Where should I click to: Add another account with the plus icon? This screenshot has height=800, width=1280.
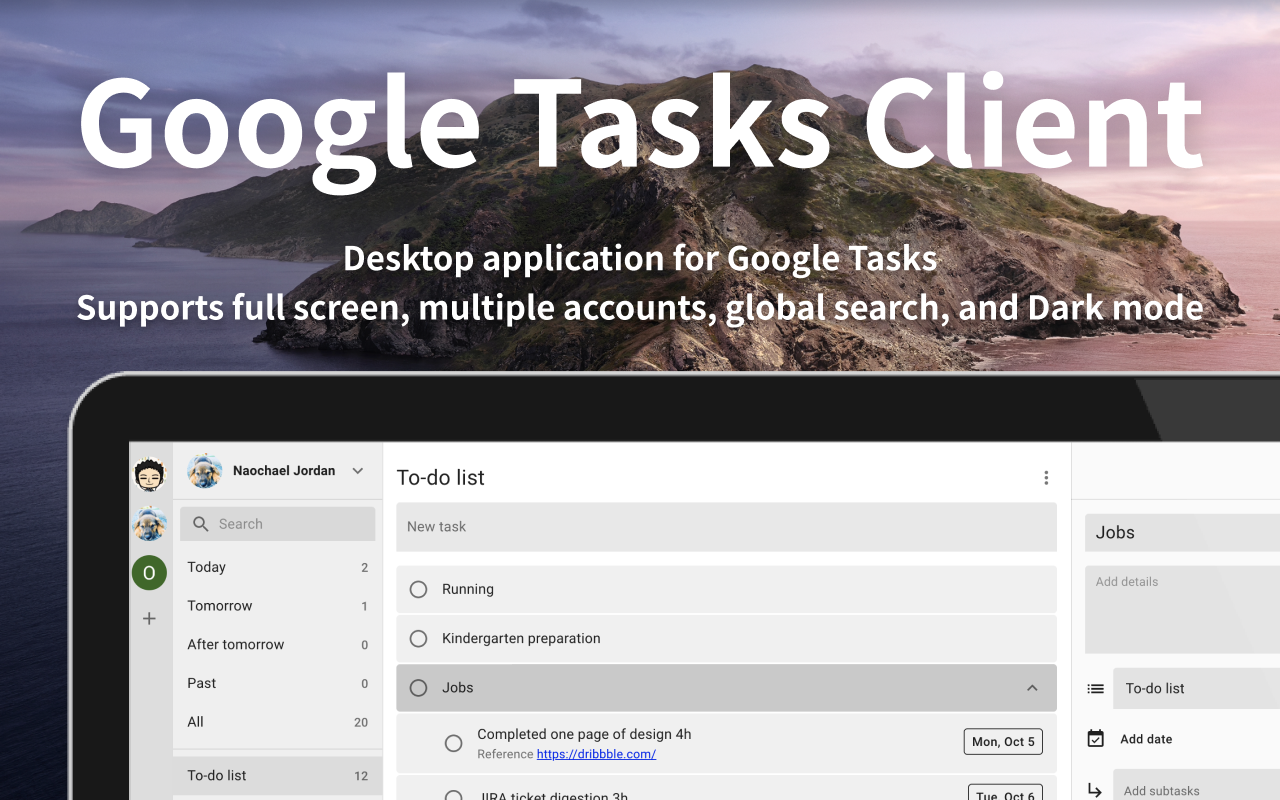[149, 619]
